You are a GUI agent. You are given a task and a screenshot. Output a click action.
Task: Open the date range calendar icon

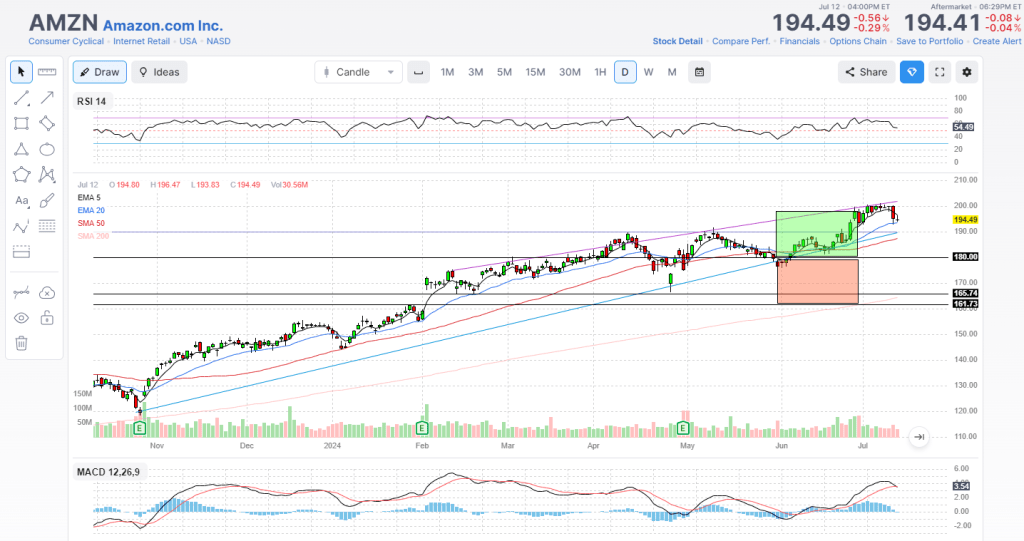700,72
